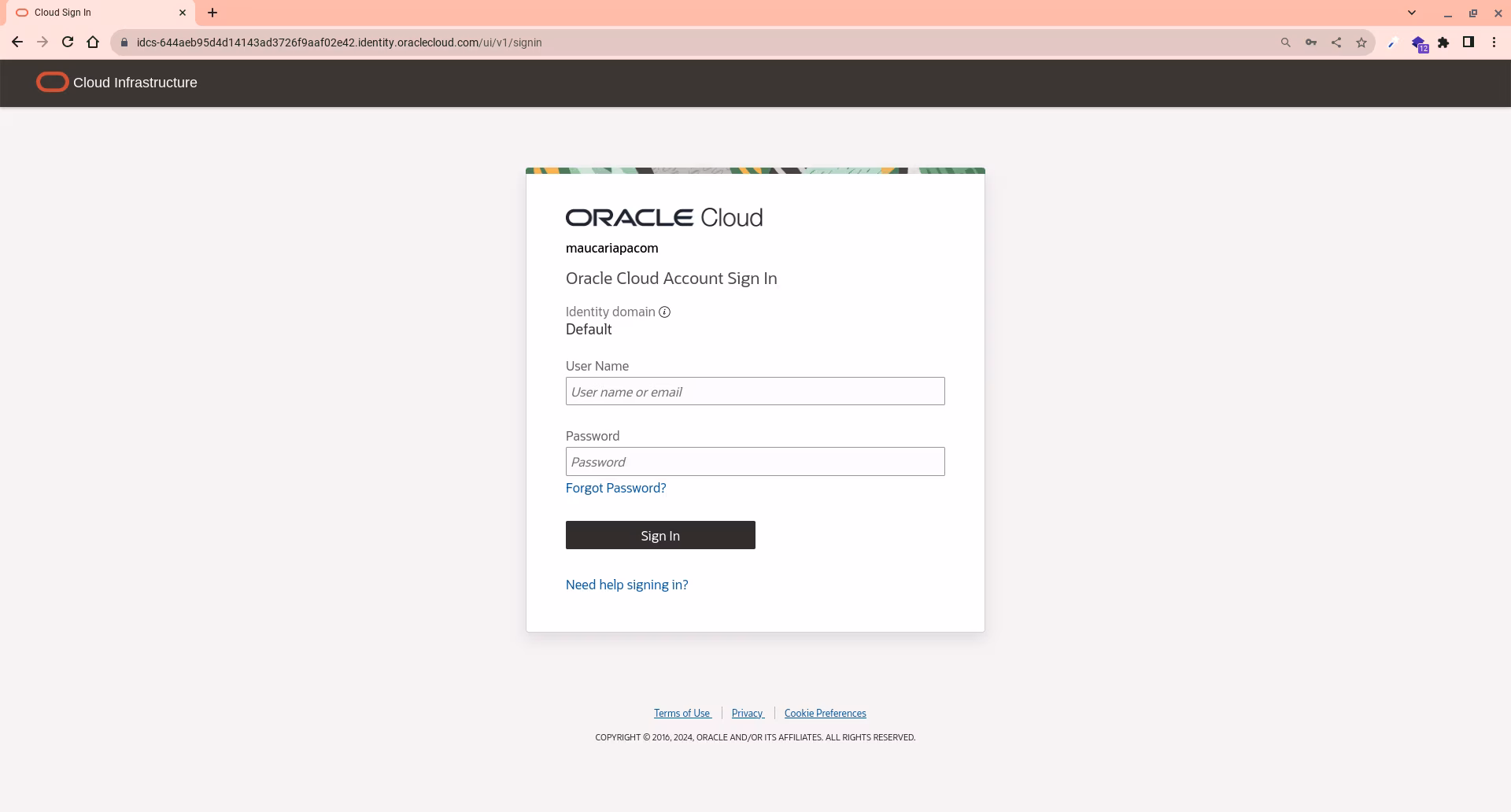
Task: Click the pen extension icon in toolbar
Action: click(1392, 43)
